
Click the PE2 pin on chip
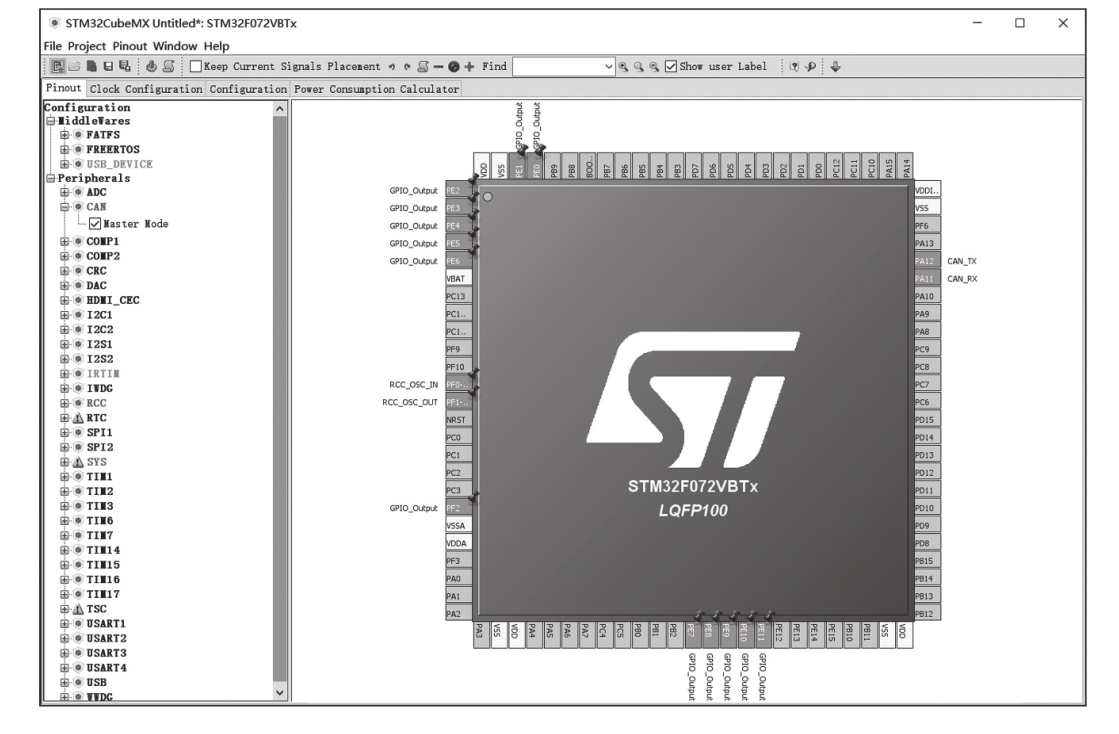[459, 190]
